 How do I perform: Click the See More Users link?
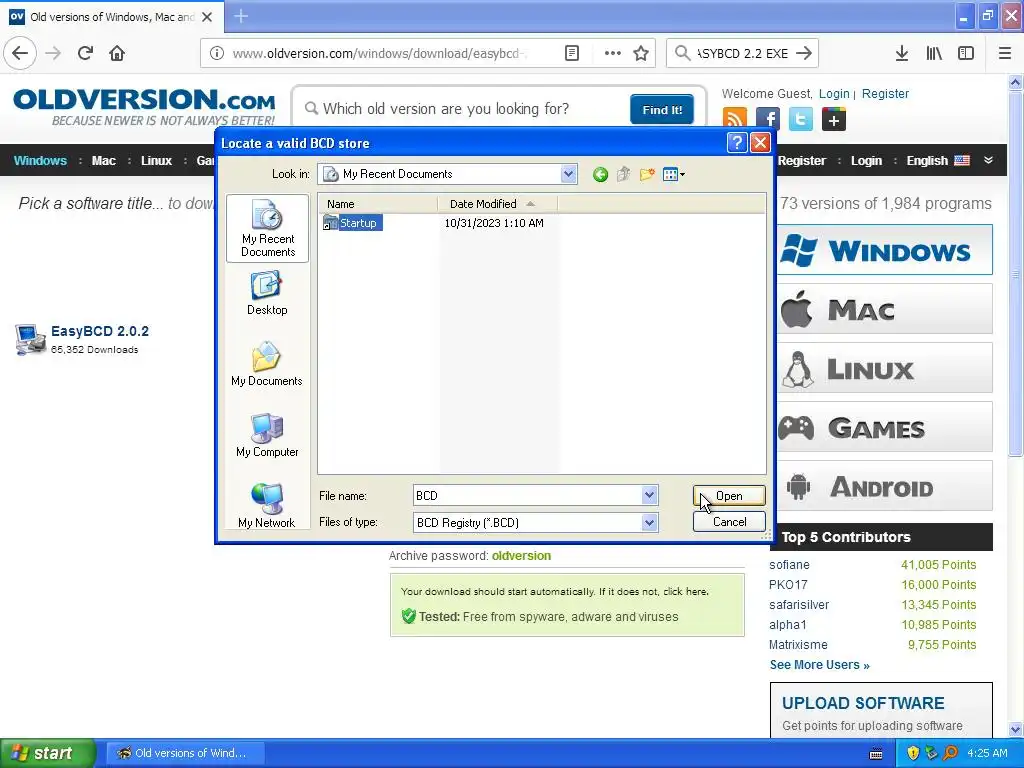pyautogui.click(x=820, y=665)
